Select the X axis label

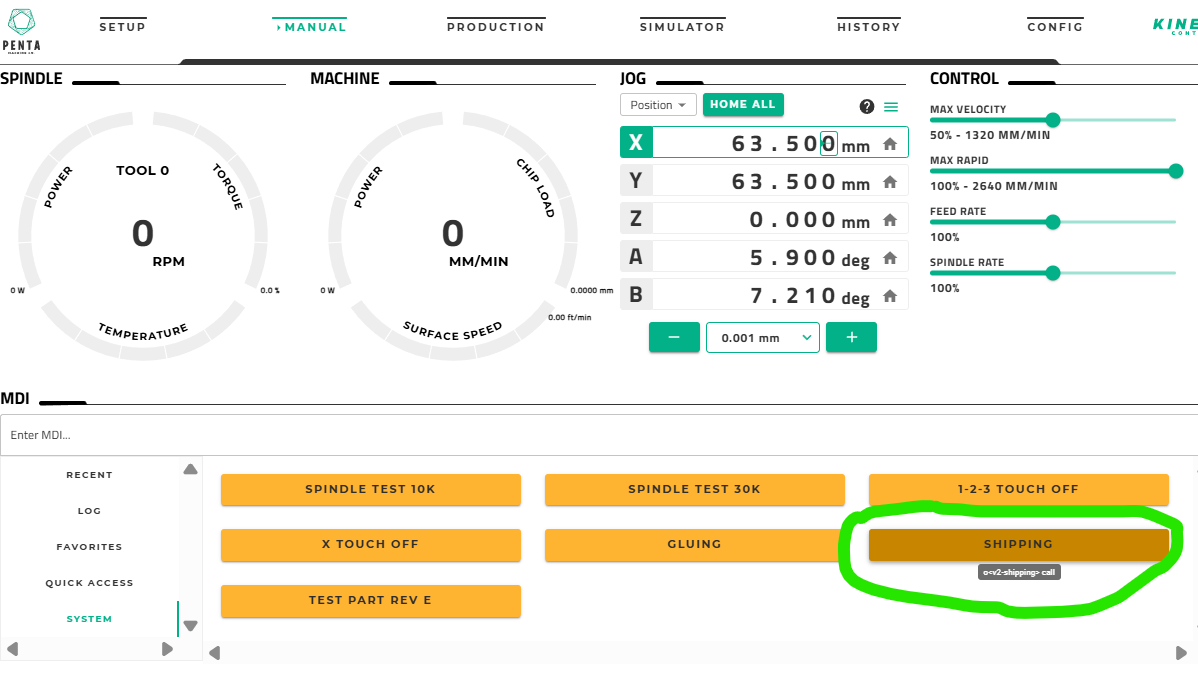click(636, 143)
